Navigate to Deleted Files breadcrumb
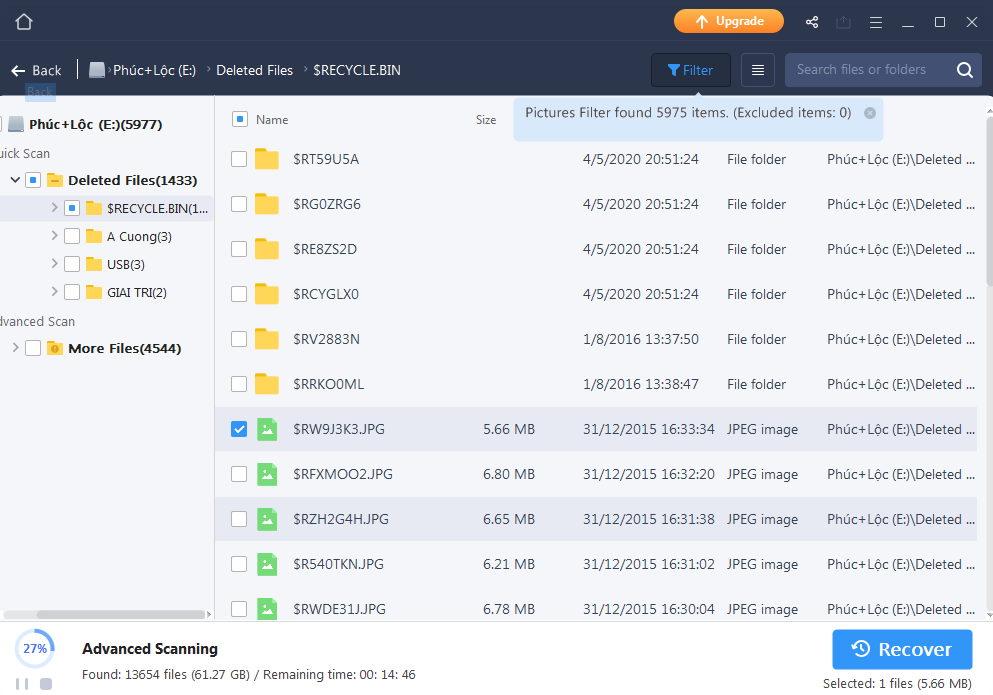Image resolution: width=993 pixels, height=695 pixels. (x=254, y=70)
